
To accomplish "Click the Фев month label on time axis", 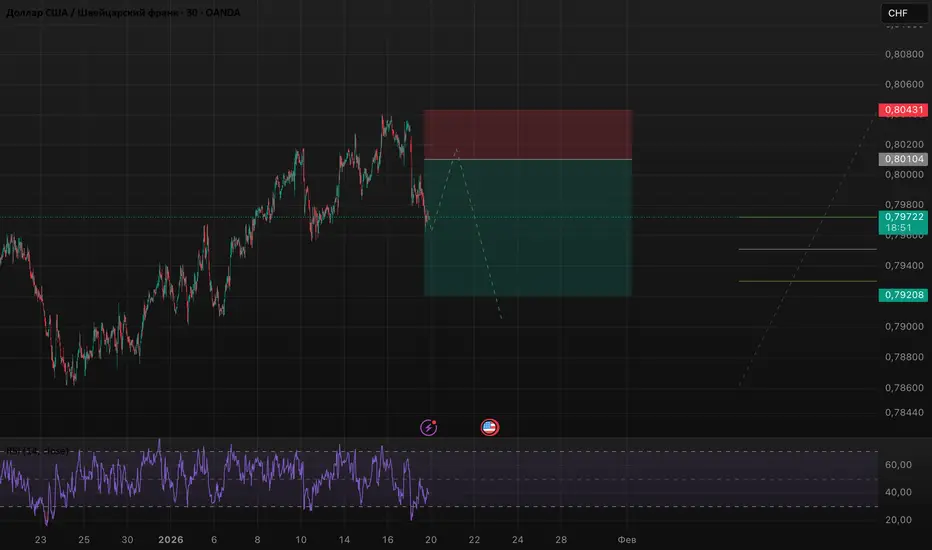I will point(626,540).
